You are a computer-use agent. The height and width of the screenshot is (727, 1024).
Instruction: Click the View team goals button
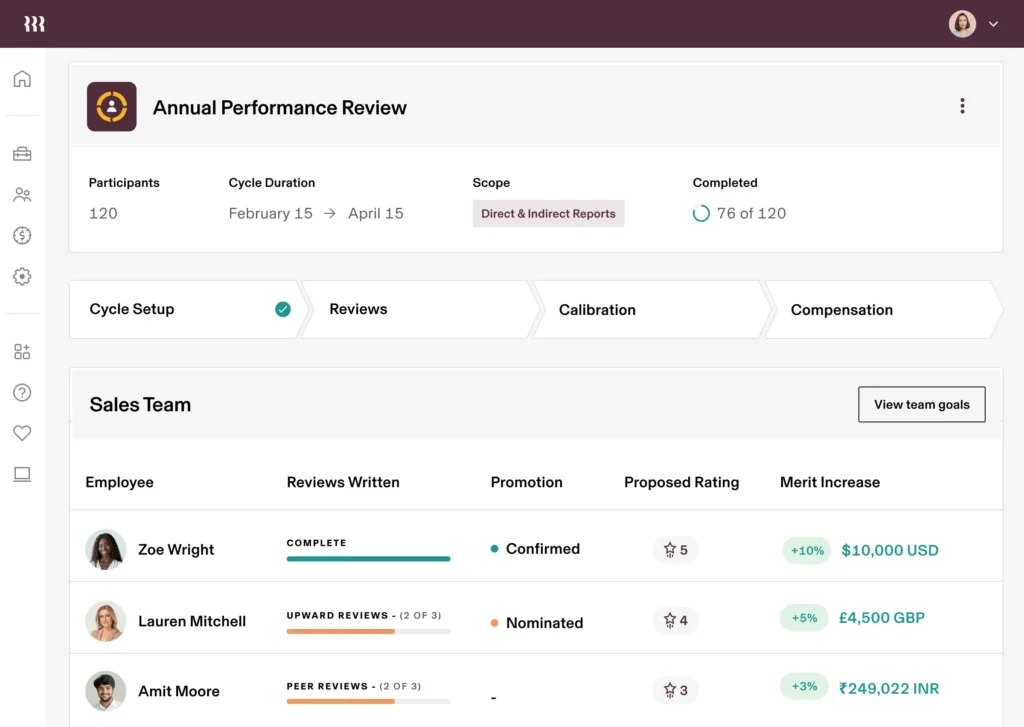(921, 404)
